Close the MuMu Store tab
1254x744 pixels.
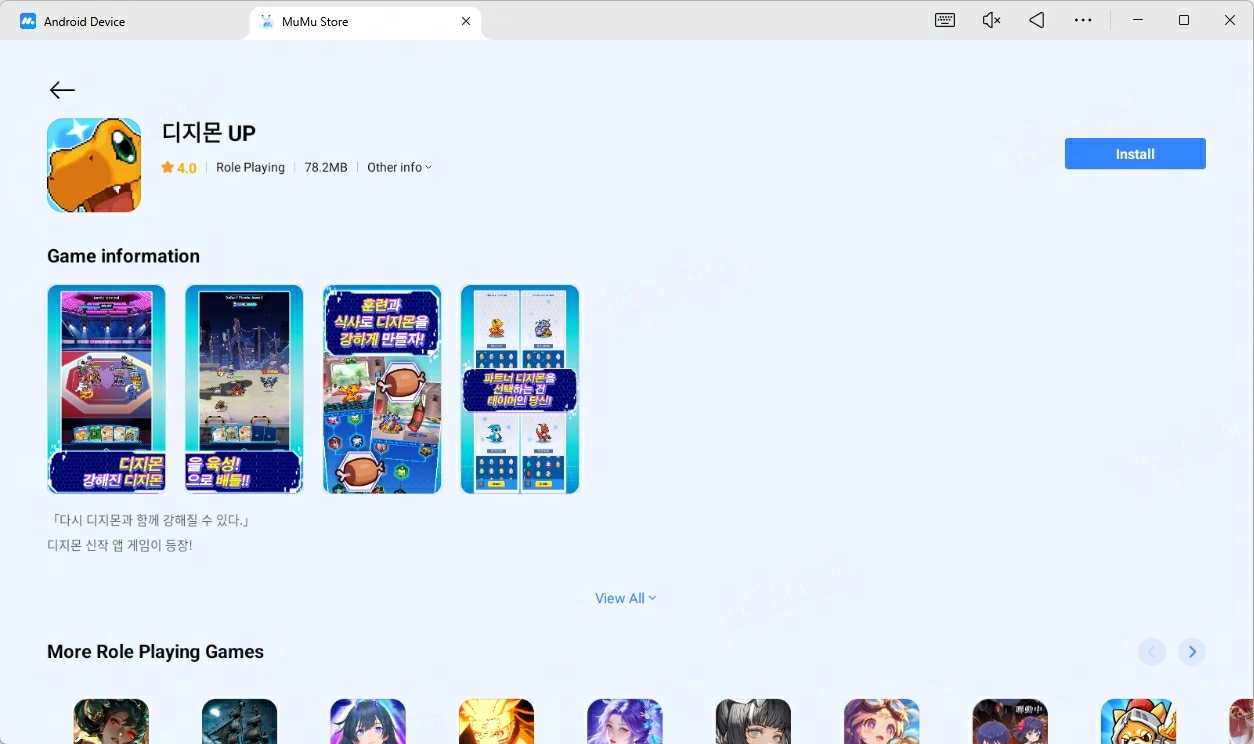tap(466, 21)
